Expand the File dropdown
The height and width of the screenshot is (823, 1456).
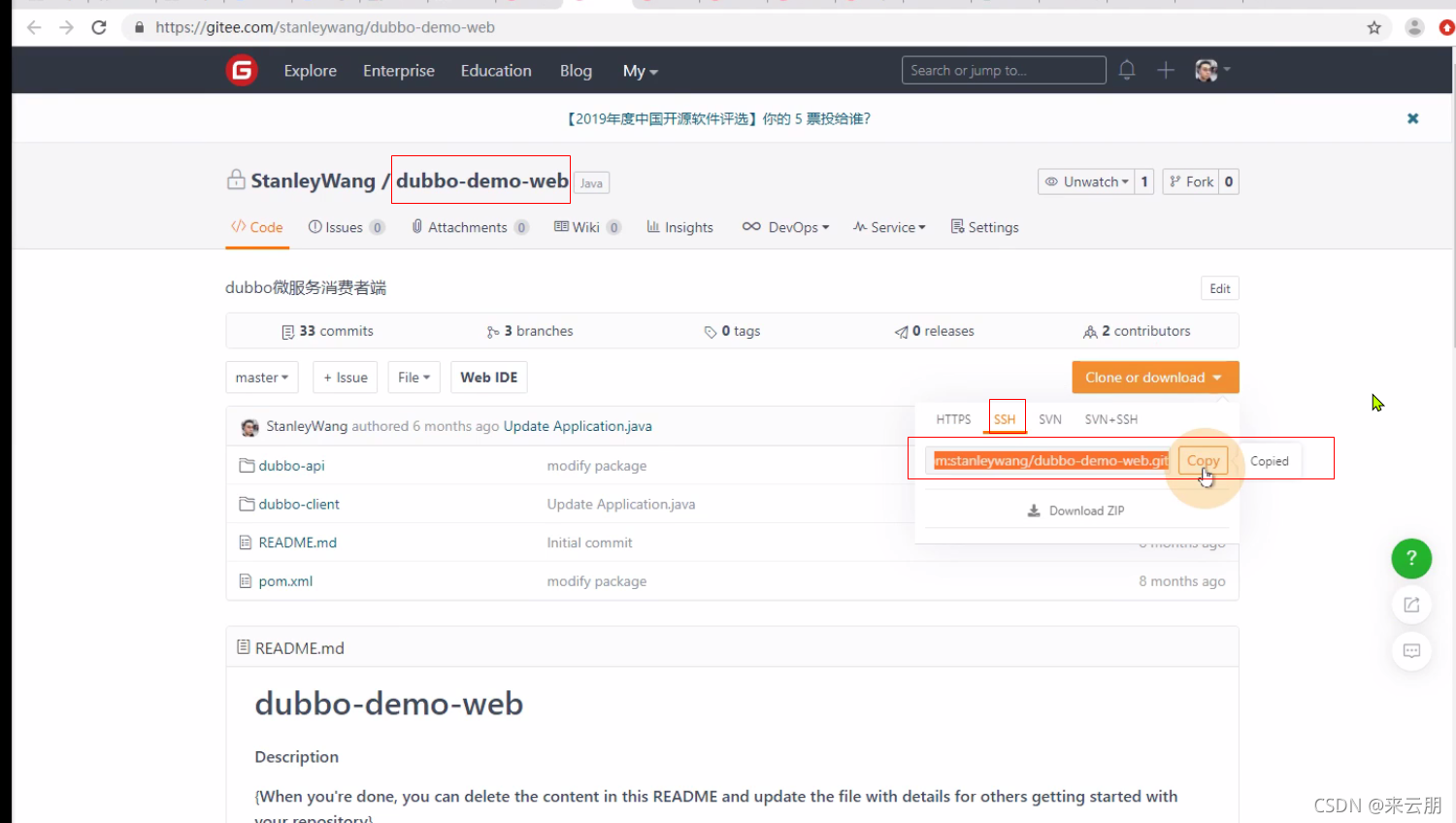click(414, 378)
